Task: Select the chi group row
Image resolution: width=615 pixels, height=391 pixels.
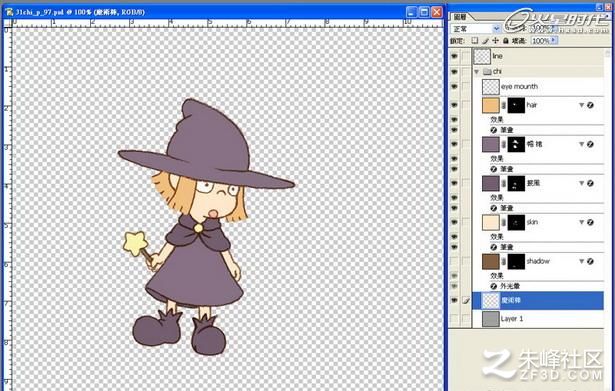Action: pos(538,71)
